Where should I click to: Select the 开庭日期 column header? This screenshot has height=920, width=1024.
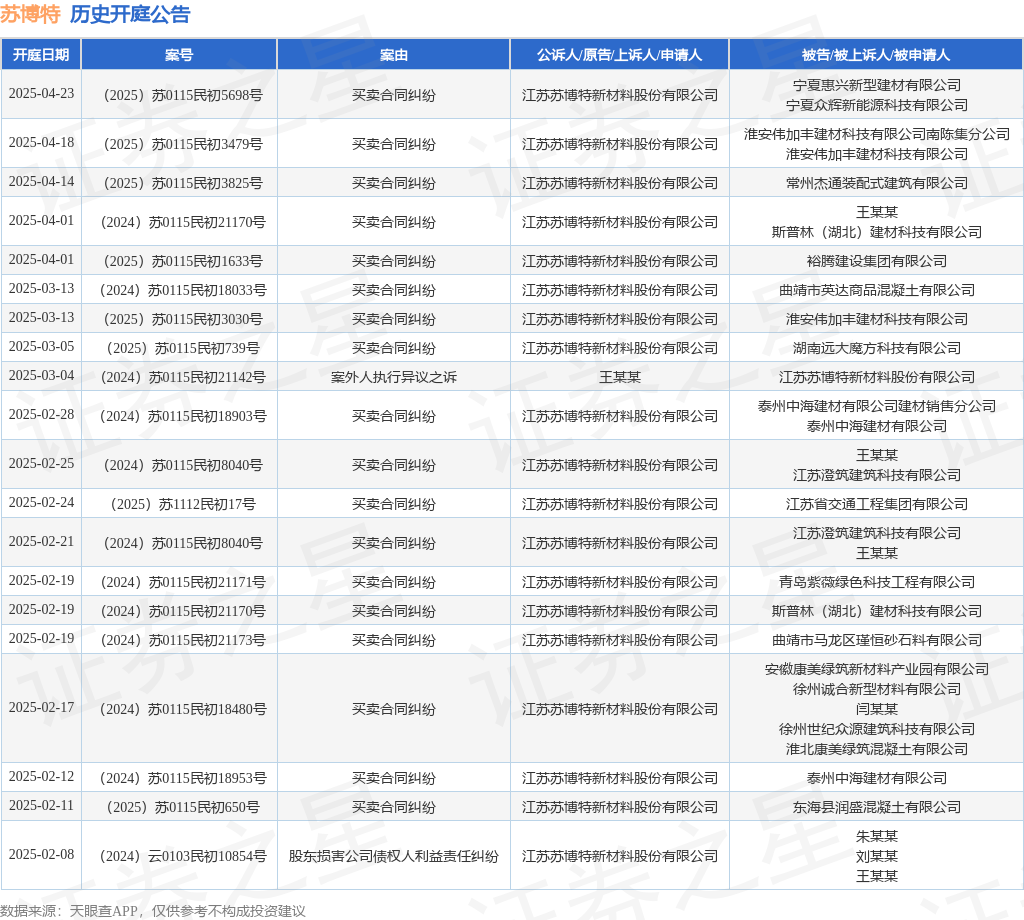pos(41,55)
